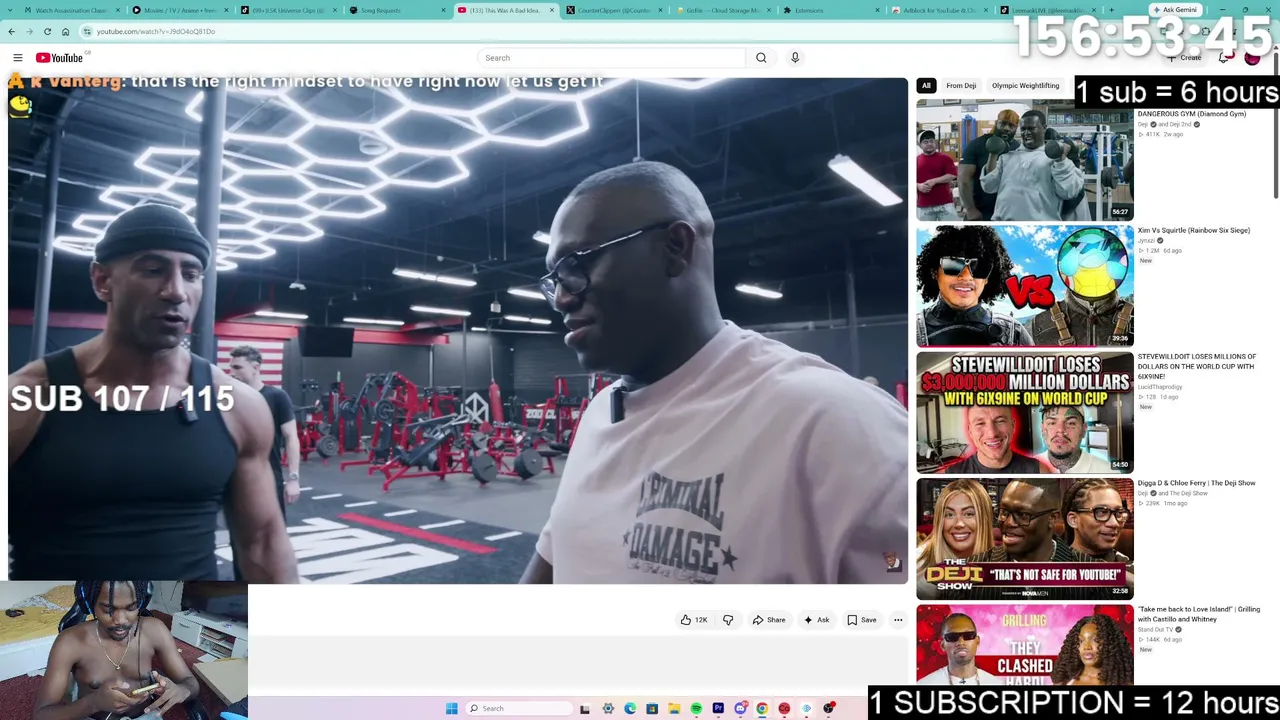Select the All filter chip
Viewport: 1280px width, 720px height.
tap(926, 86)
